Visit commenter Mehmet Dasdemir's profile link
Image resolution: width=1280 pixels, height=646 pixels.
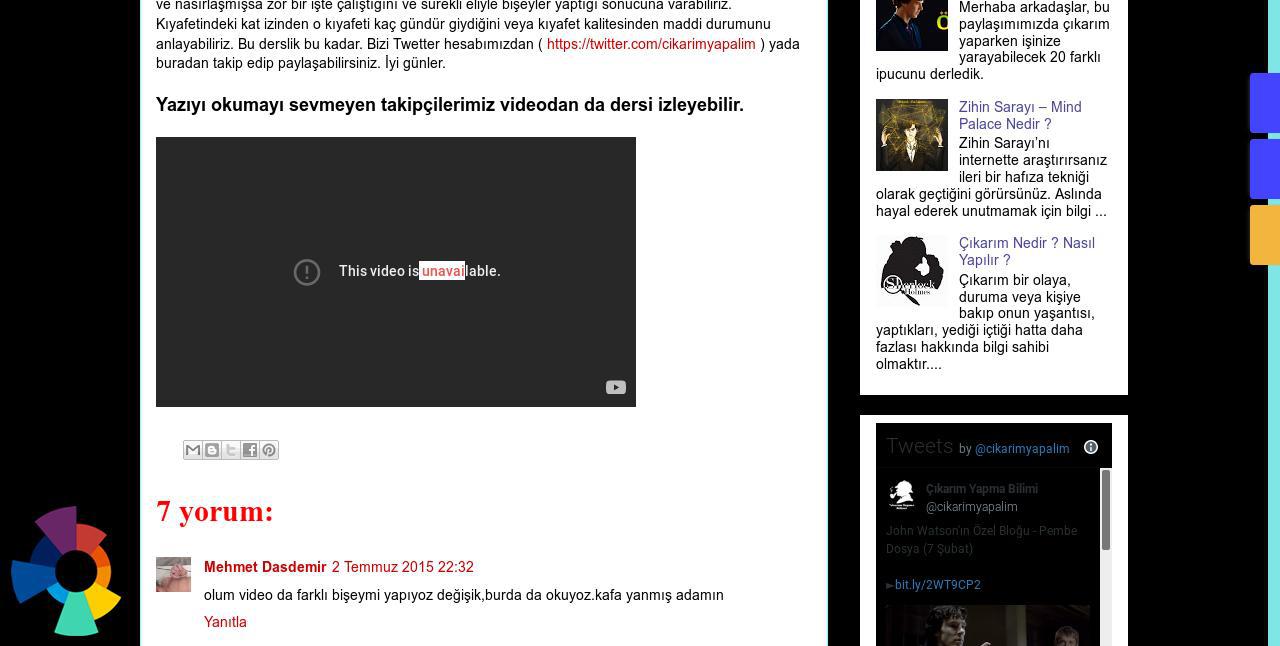click(x=265, y=567)
